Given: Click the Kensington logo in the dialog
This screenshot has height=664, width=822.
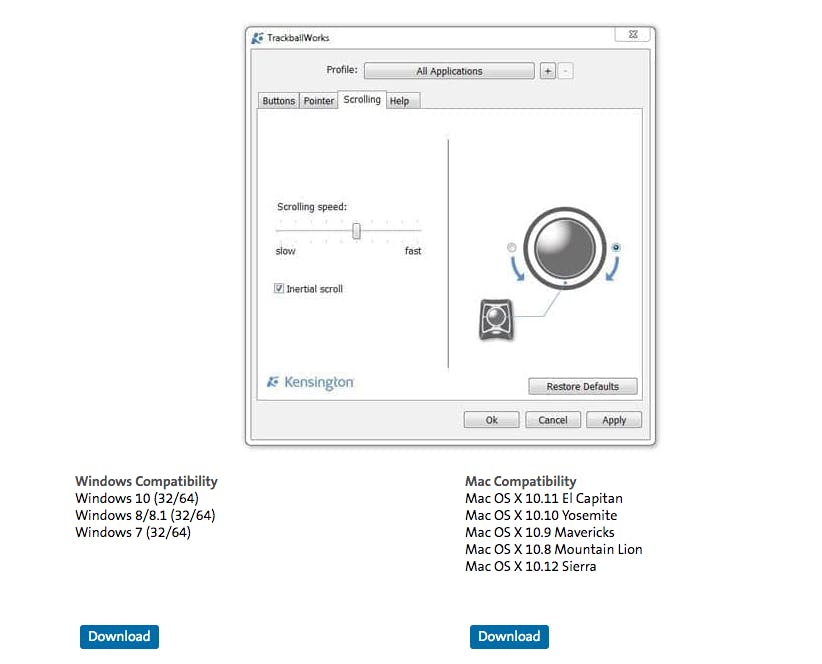Looking at the screenshot, I should (x=310, y=383).
